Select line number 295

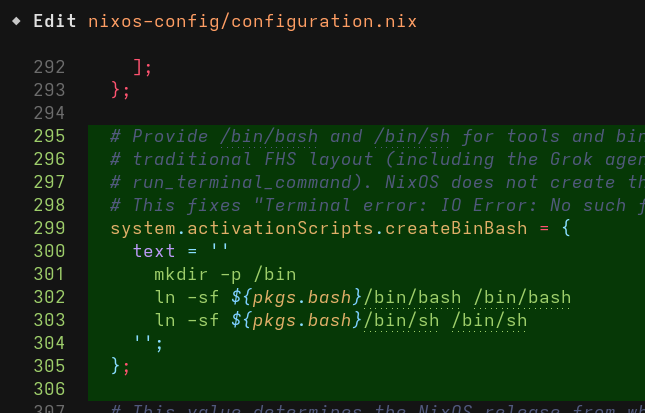49,137
